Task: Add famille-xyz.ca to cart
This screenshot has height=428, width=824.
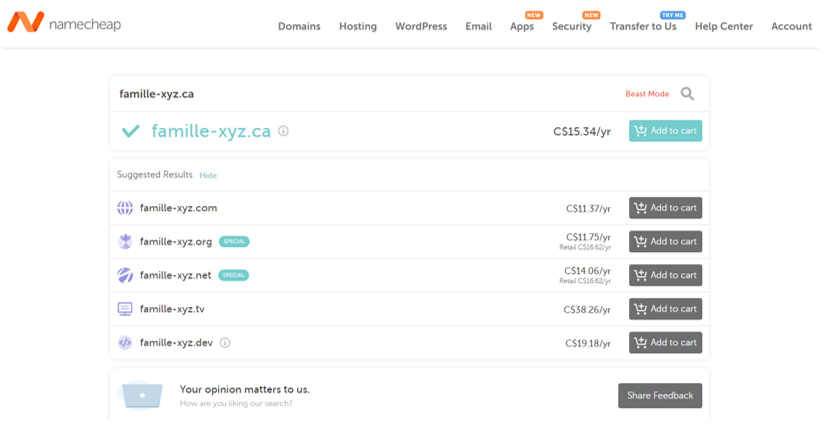Action: [665, 131]
